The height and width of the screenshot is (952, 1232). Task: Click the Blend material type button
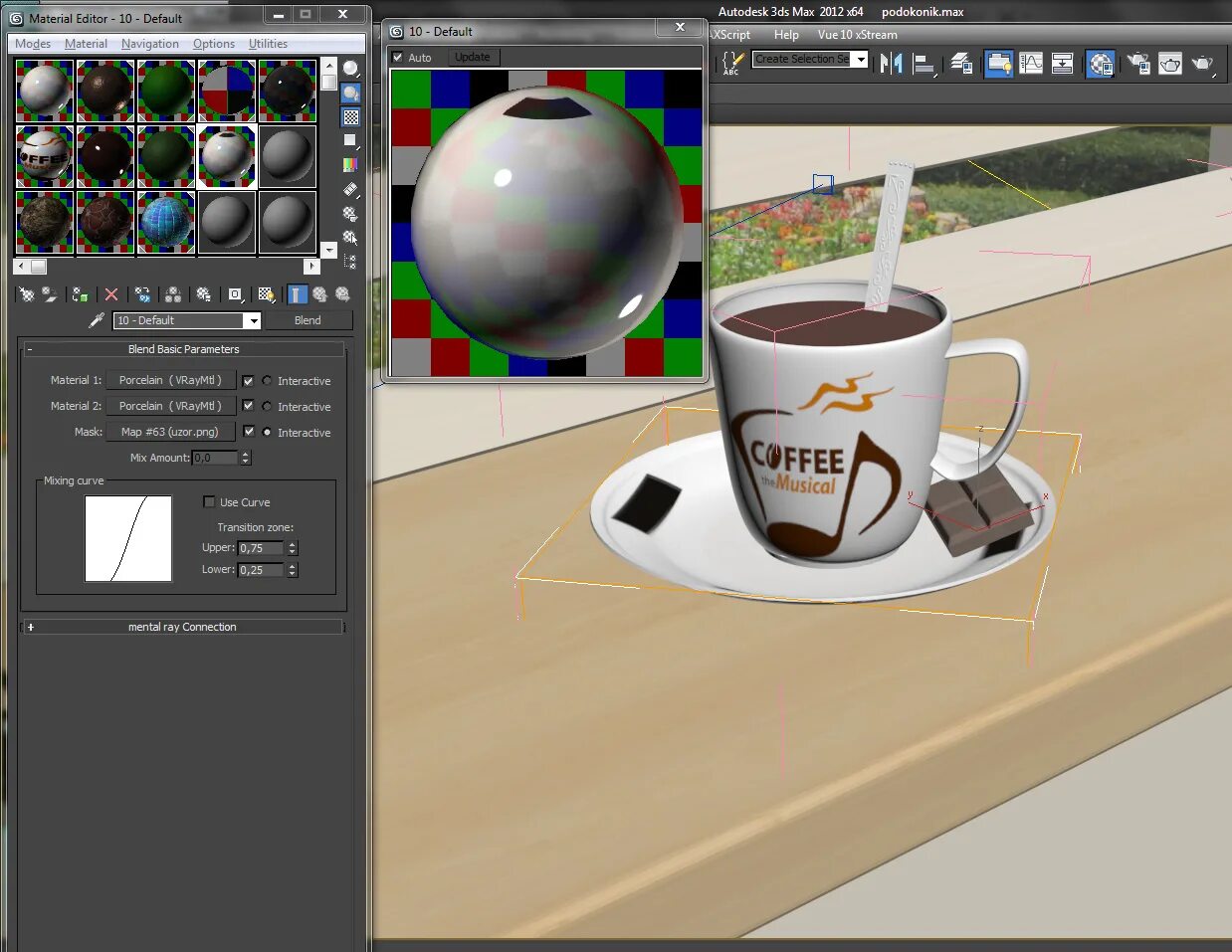[308, 320]
